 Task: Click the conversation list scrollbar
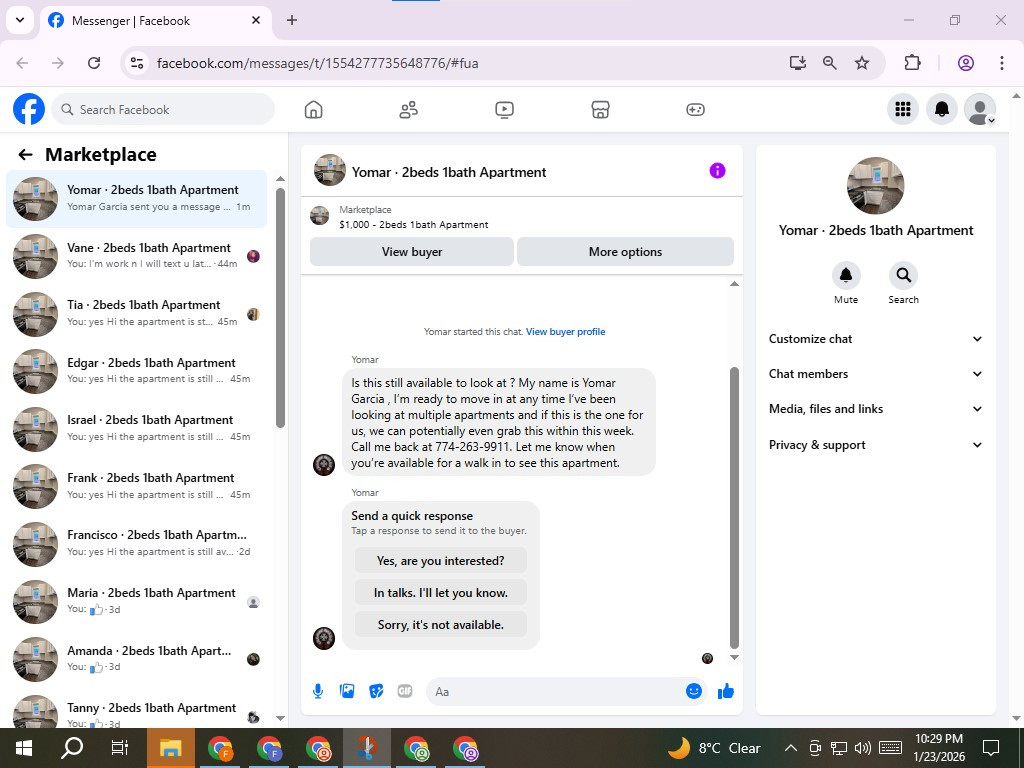[x=280, y=307]
